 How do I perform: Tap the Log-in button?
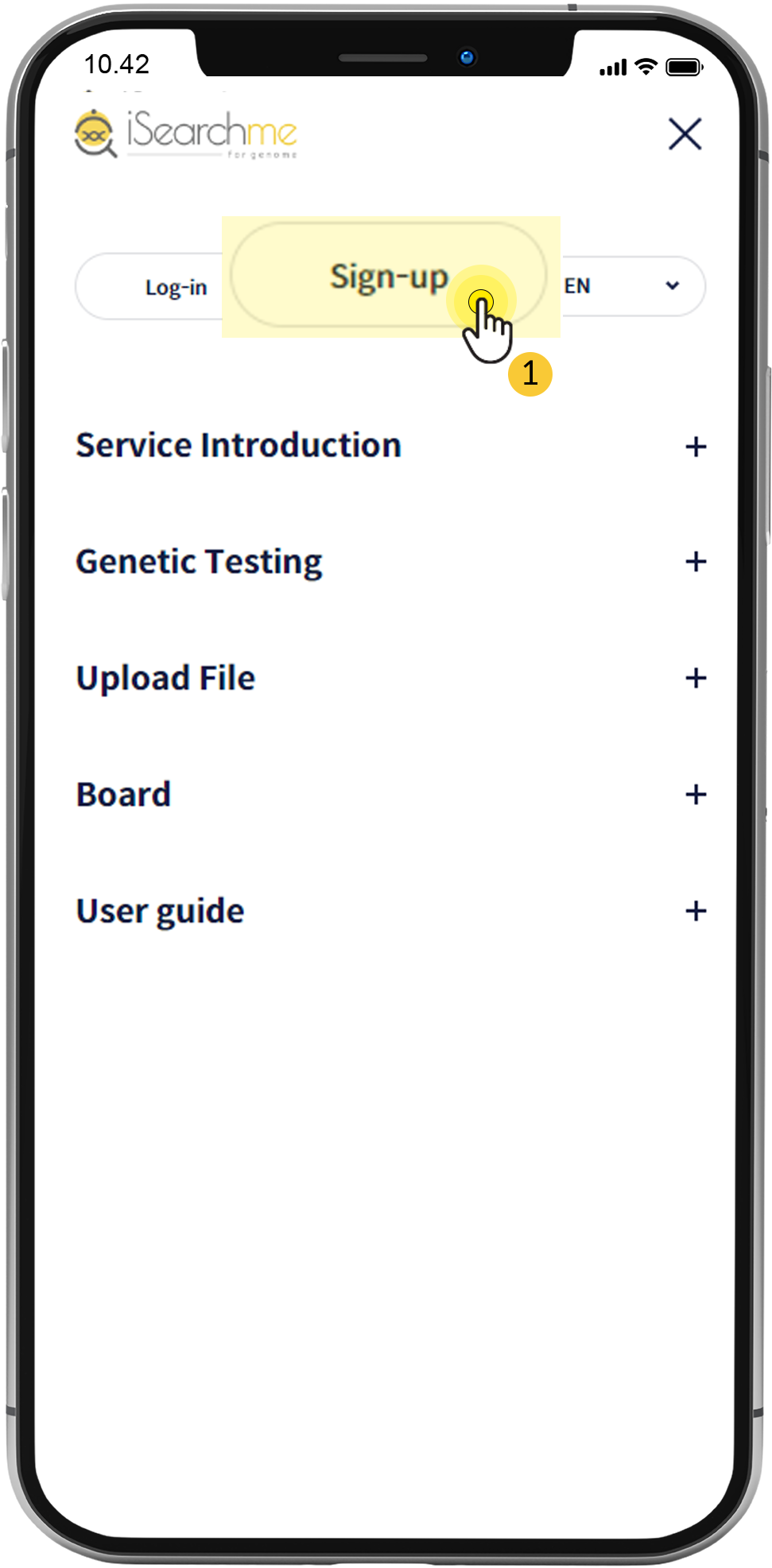point(176,287)
